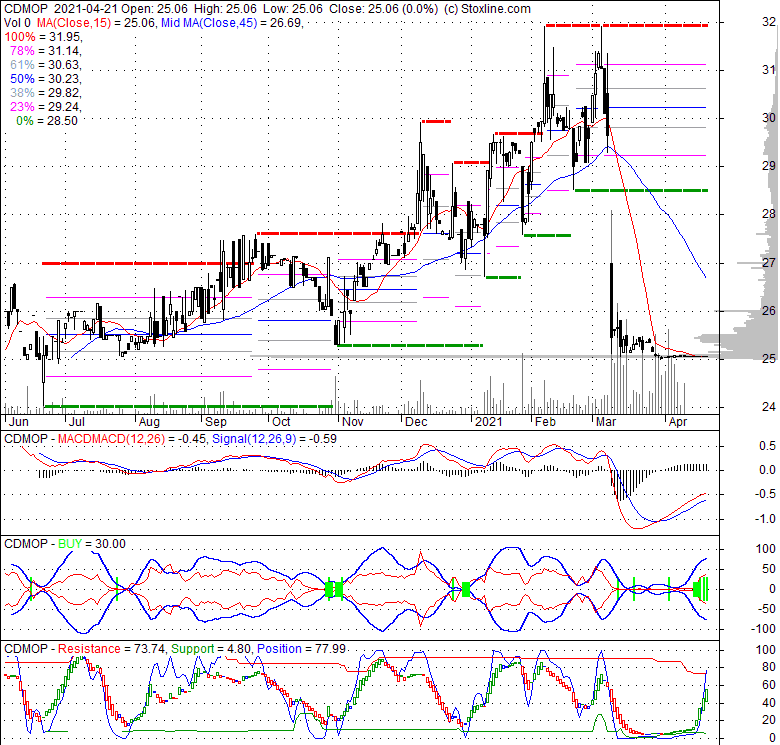Click the -1.0 MACD axis label
This screenshot has height=745, width=780.
[766, 519]
